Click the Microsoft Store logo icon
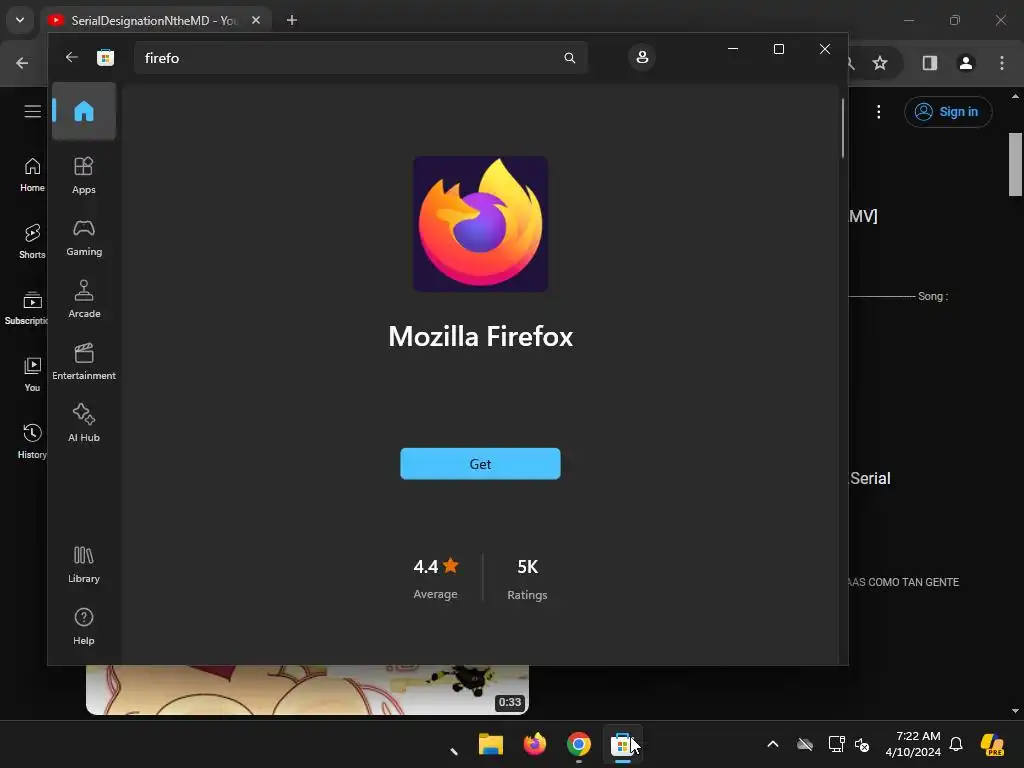Screen dimensions: 1024x768 (105, 57)
